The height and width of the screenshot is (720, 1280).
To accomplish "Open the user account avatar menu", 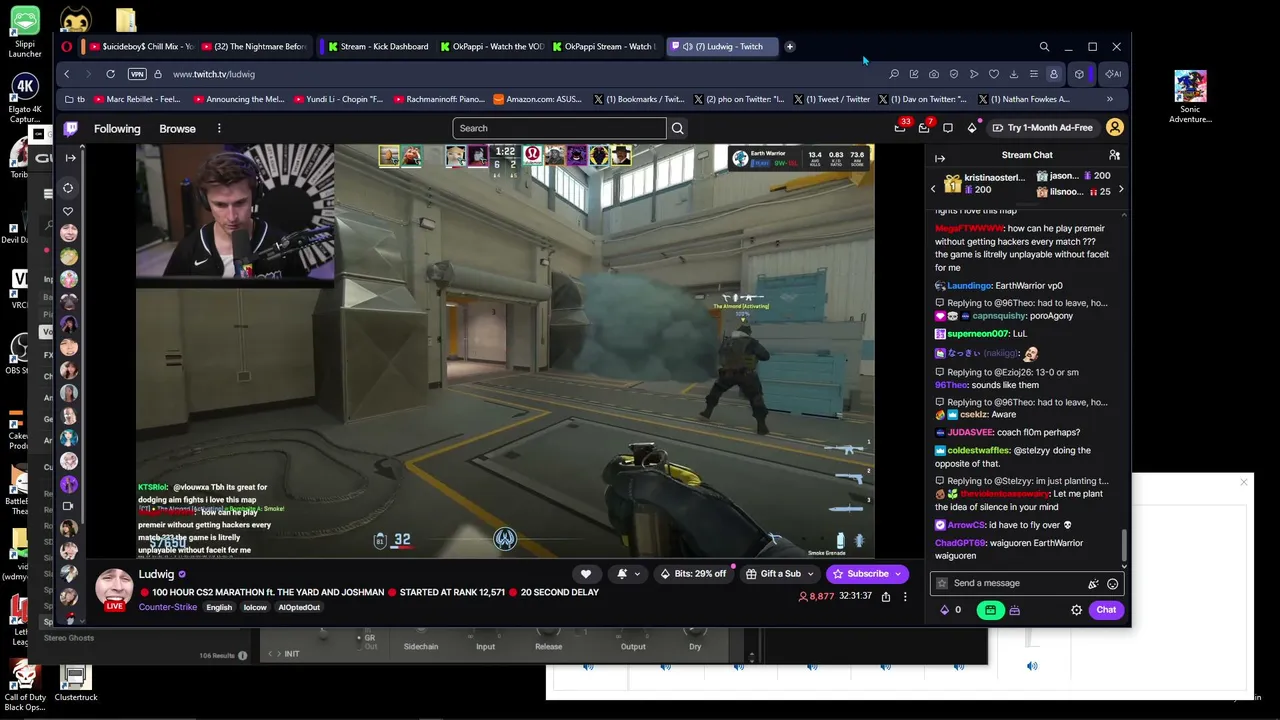I will pos(1115,128).
